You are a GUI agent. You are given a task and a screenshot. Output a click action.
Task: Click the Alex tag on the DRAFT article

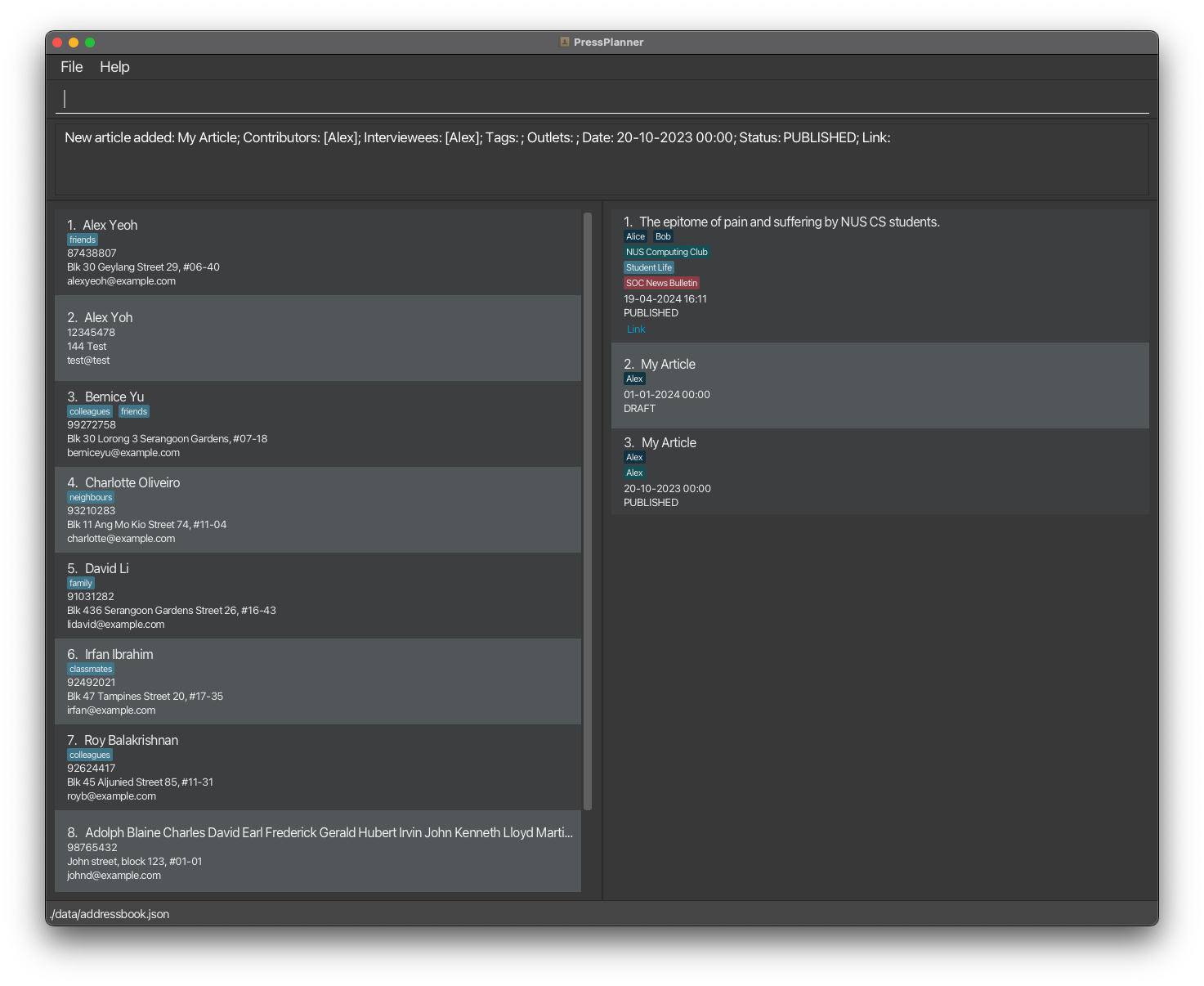634,379
